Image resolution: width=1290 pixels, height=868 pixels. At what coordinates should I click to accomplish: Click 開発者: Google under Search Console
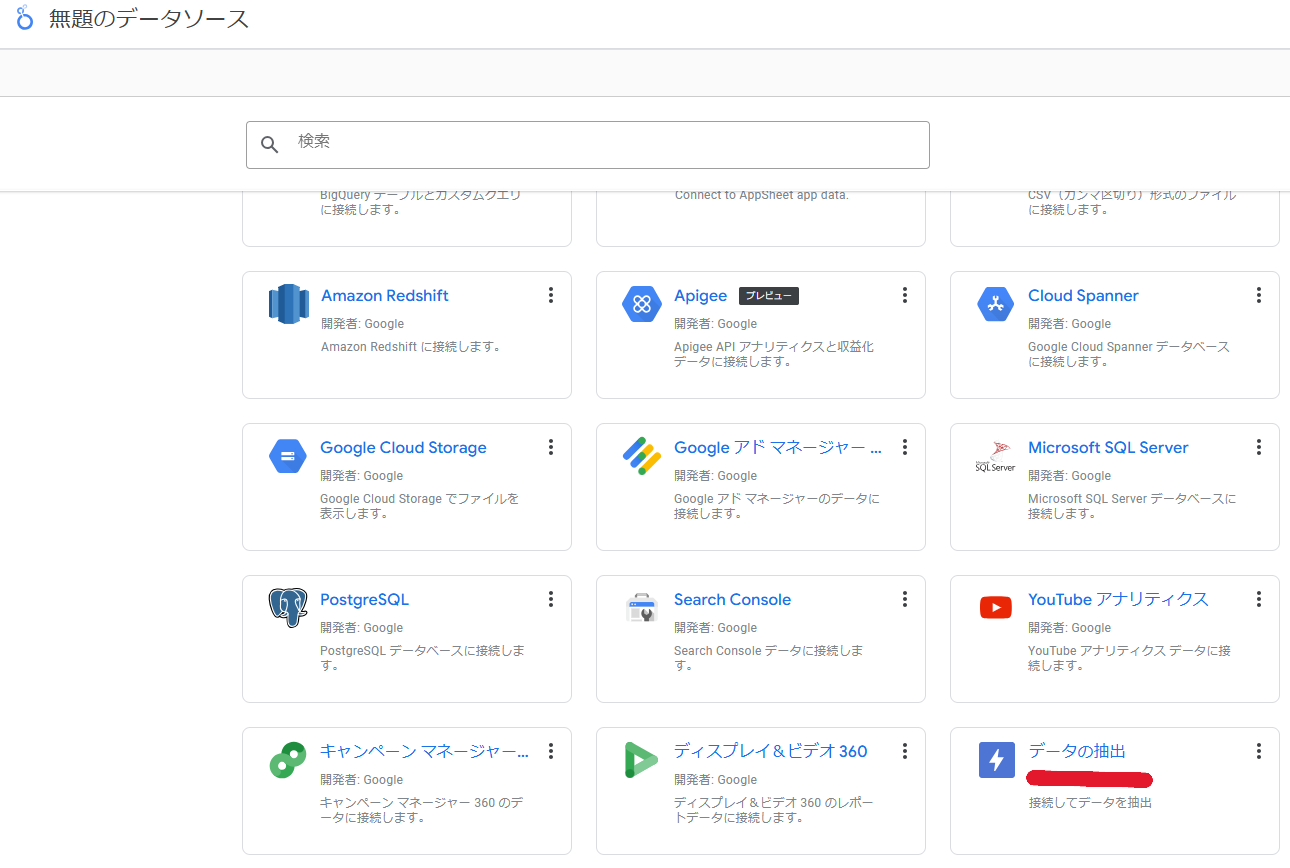click(x=716, y=628)
